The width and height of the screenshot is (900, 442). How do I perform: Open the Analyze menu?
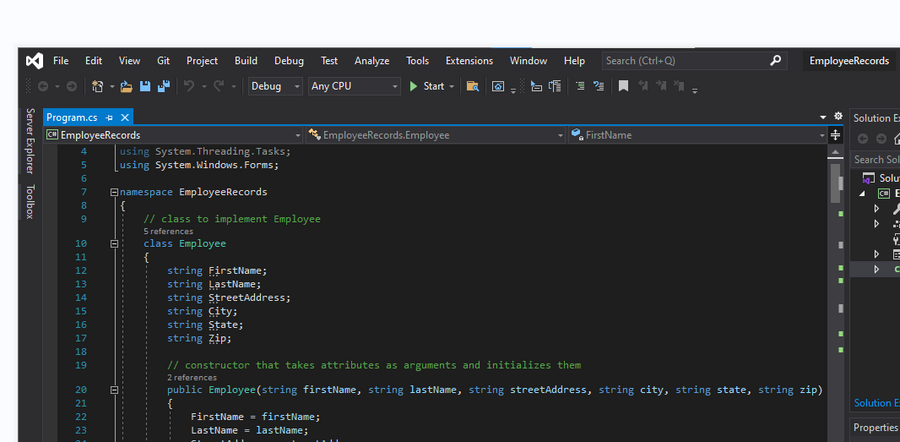coord(371,61)
